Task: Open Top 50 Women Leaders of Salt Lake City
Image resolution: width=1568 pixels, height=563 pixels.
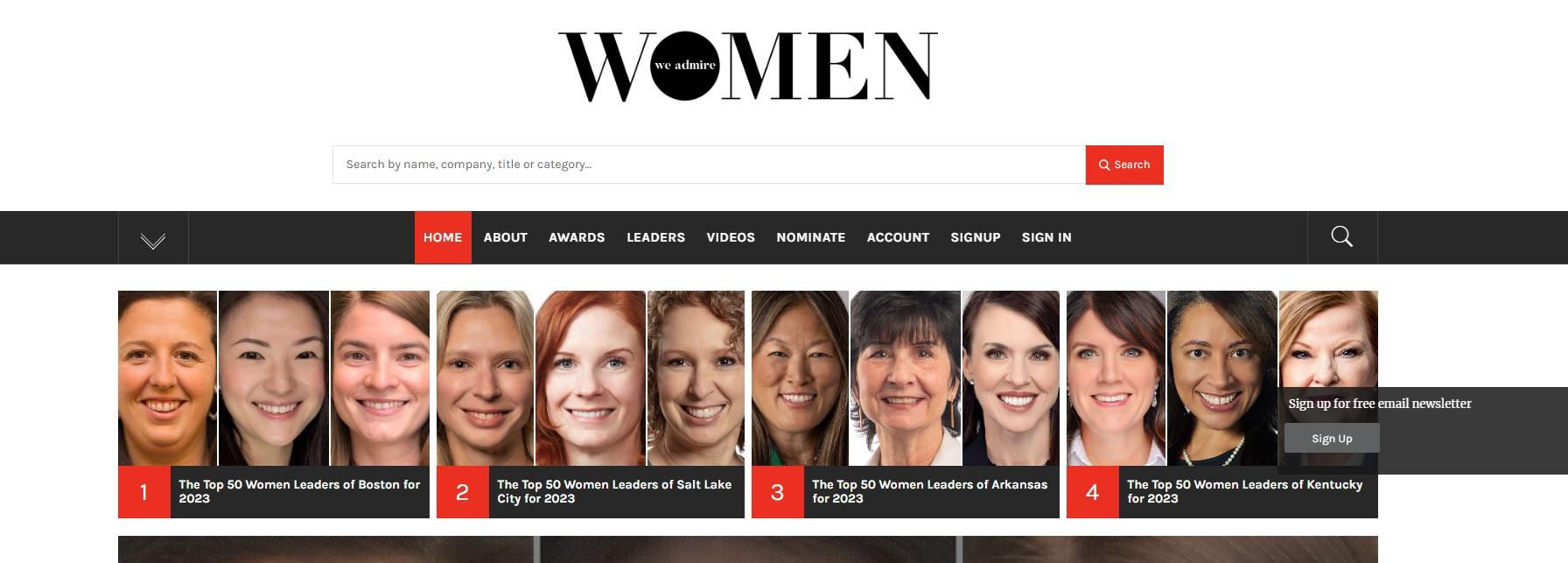Action: click(x=614, y=491)
